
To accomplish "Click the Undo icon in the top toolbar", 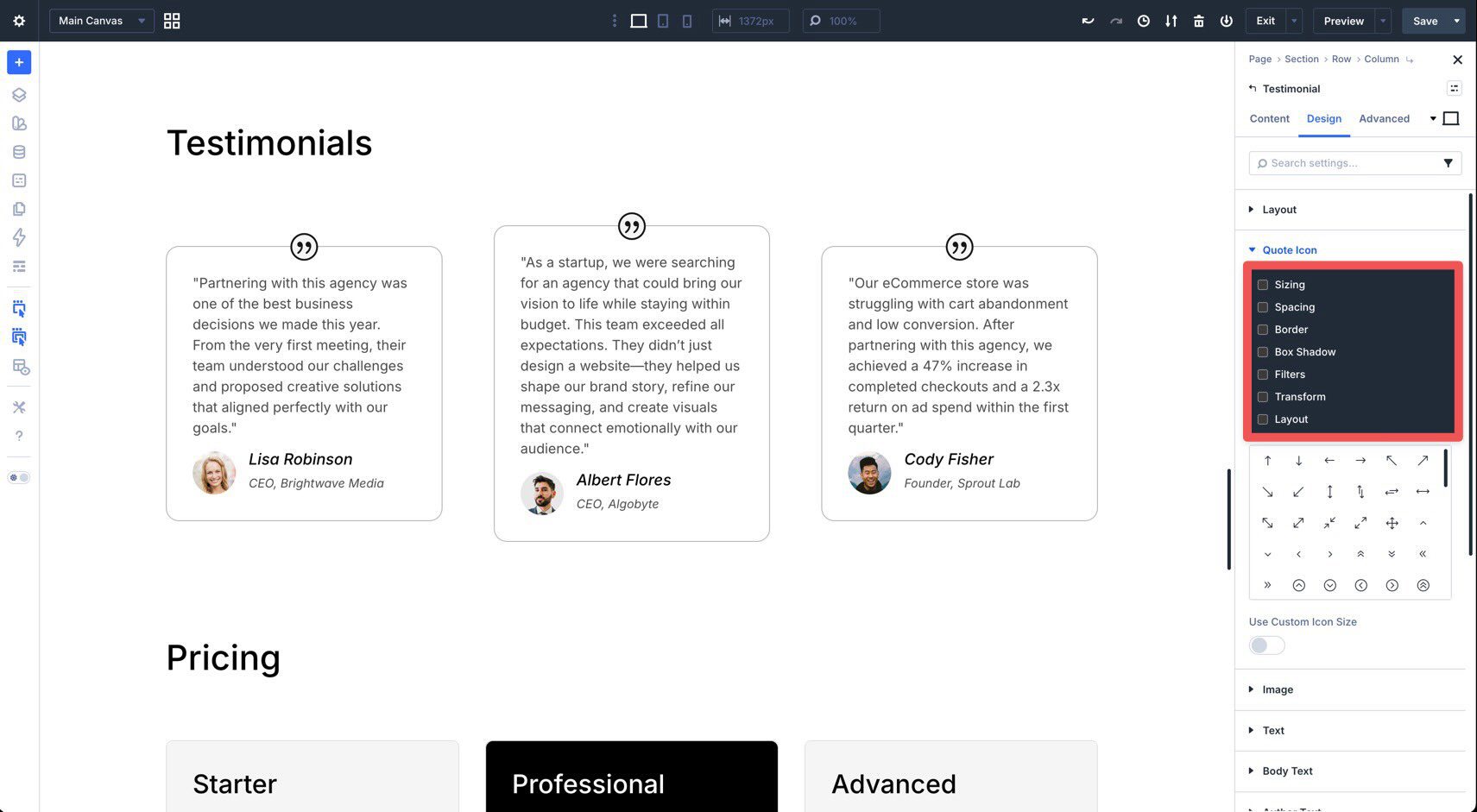I will coord(1087,20).
